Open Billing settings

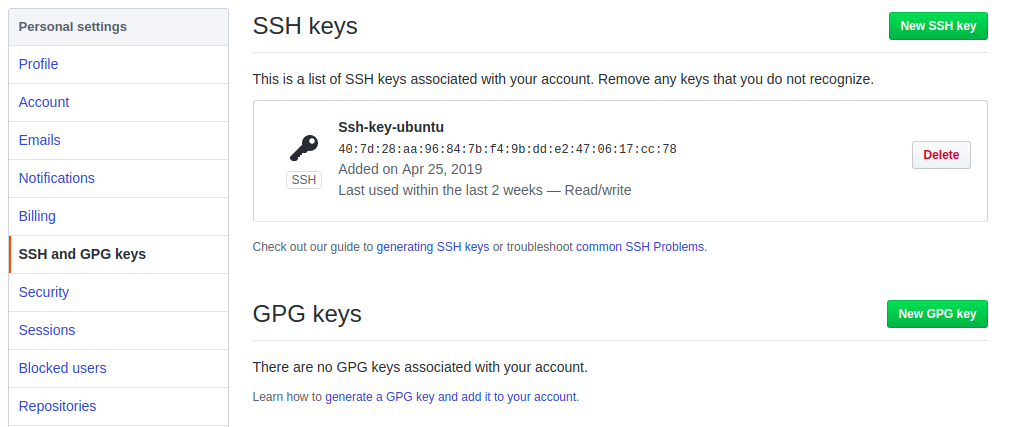tap(37, 216)
